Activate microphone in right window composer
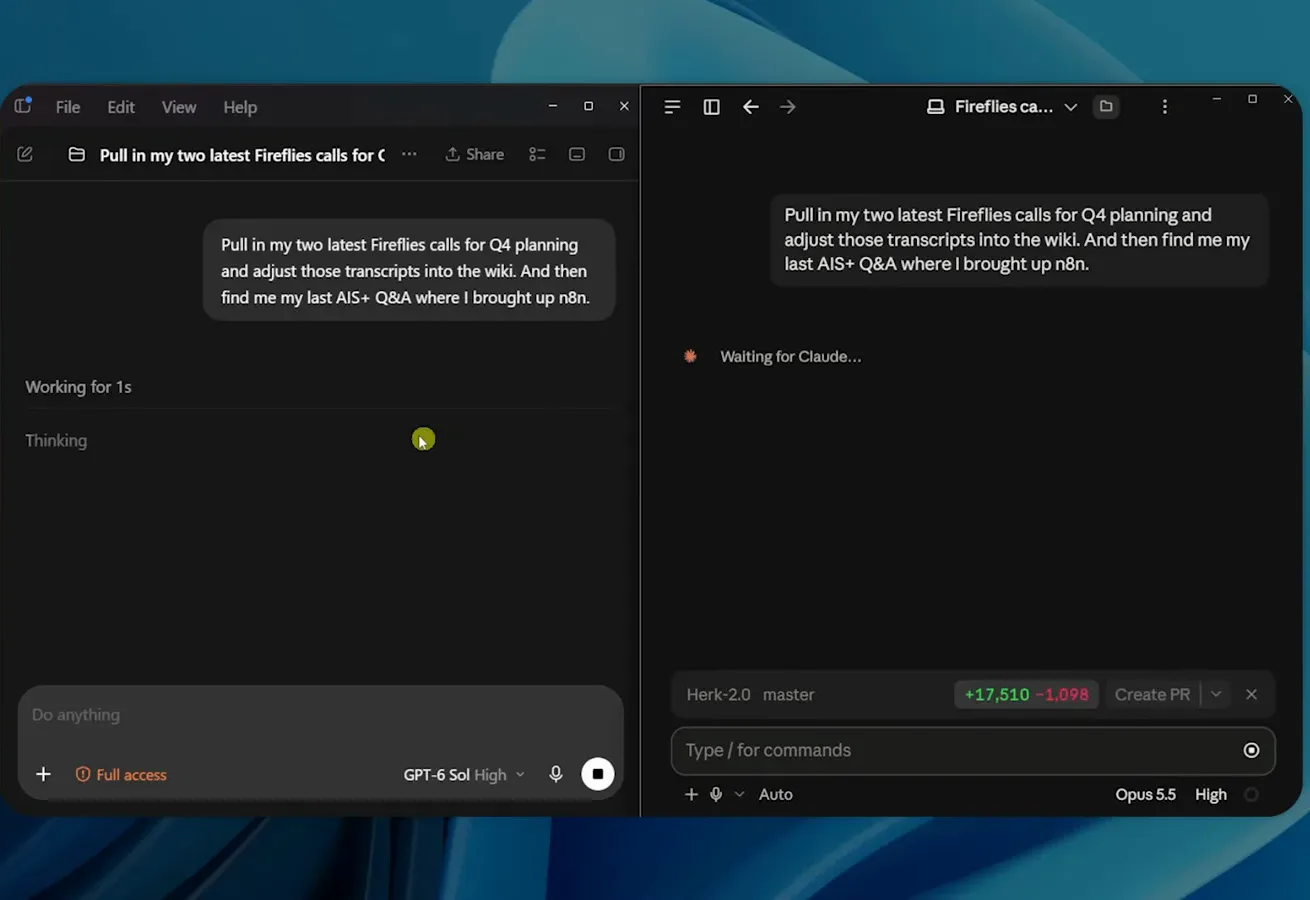 [716, 794]
